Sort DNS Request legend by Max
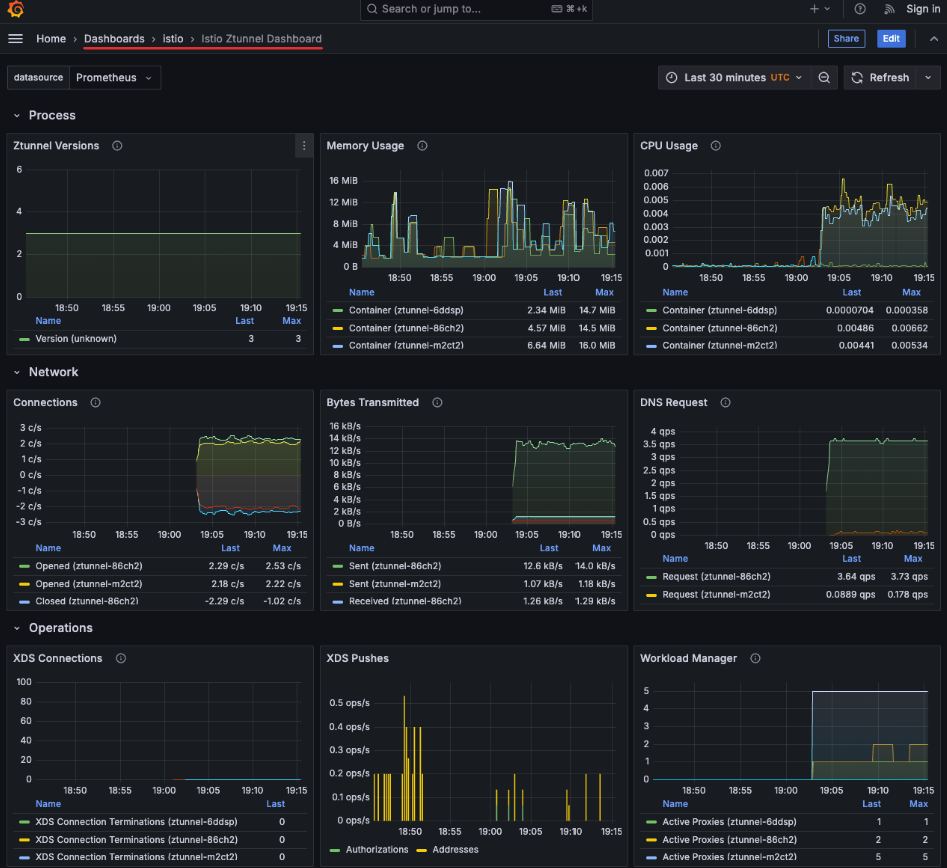 click(913, 559)
